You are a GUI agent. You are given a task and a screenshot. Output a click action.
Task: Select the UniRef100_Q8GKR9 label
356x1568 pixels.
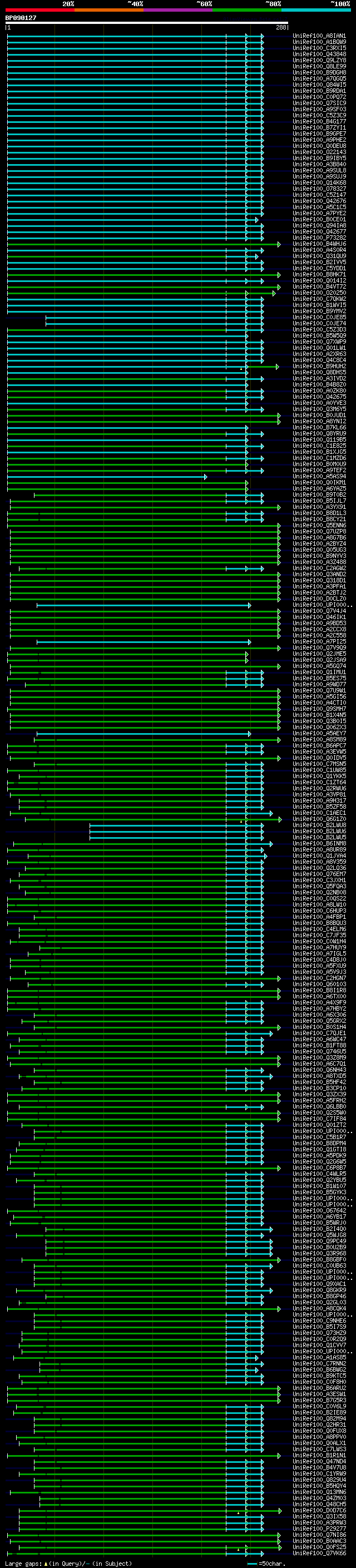tap(319, 1290)
